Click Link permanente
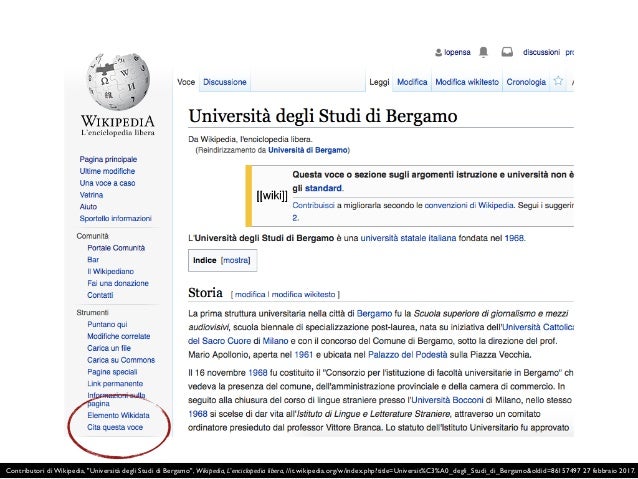Viewport: 638px width, 479px height. [115, 383]
